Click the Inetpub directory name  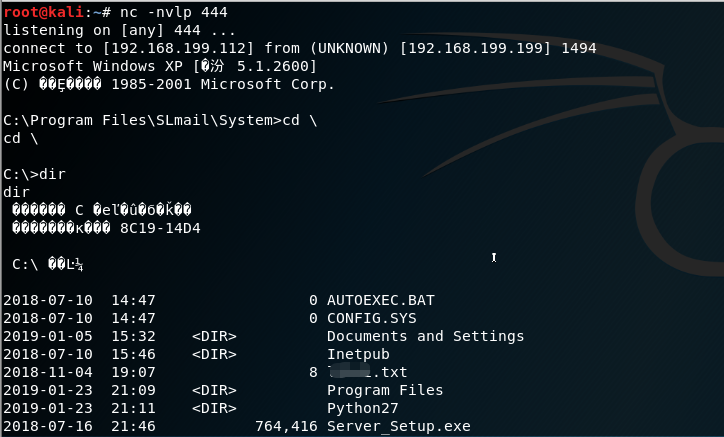[x=358, y=355]
